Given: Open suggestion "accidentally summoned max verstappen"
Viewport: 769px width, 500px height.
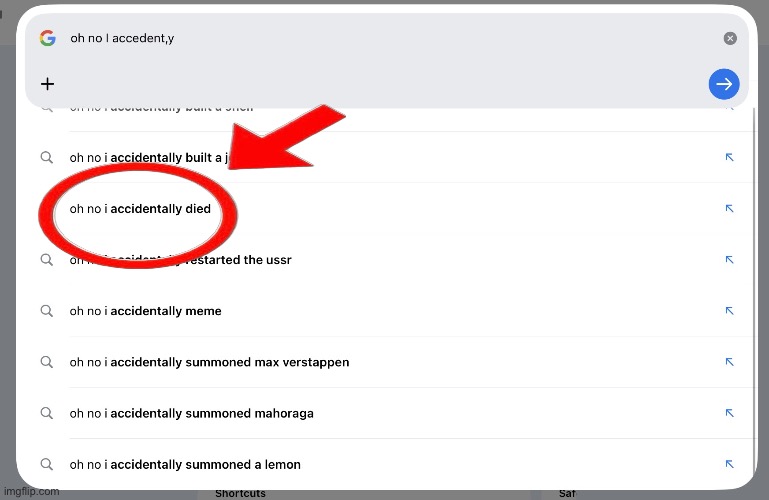Looking at the screenshot, I should click(x=209, y=362).
